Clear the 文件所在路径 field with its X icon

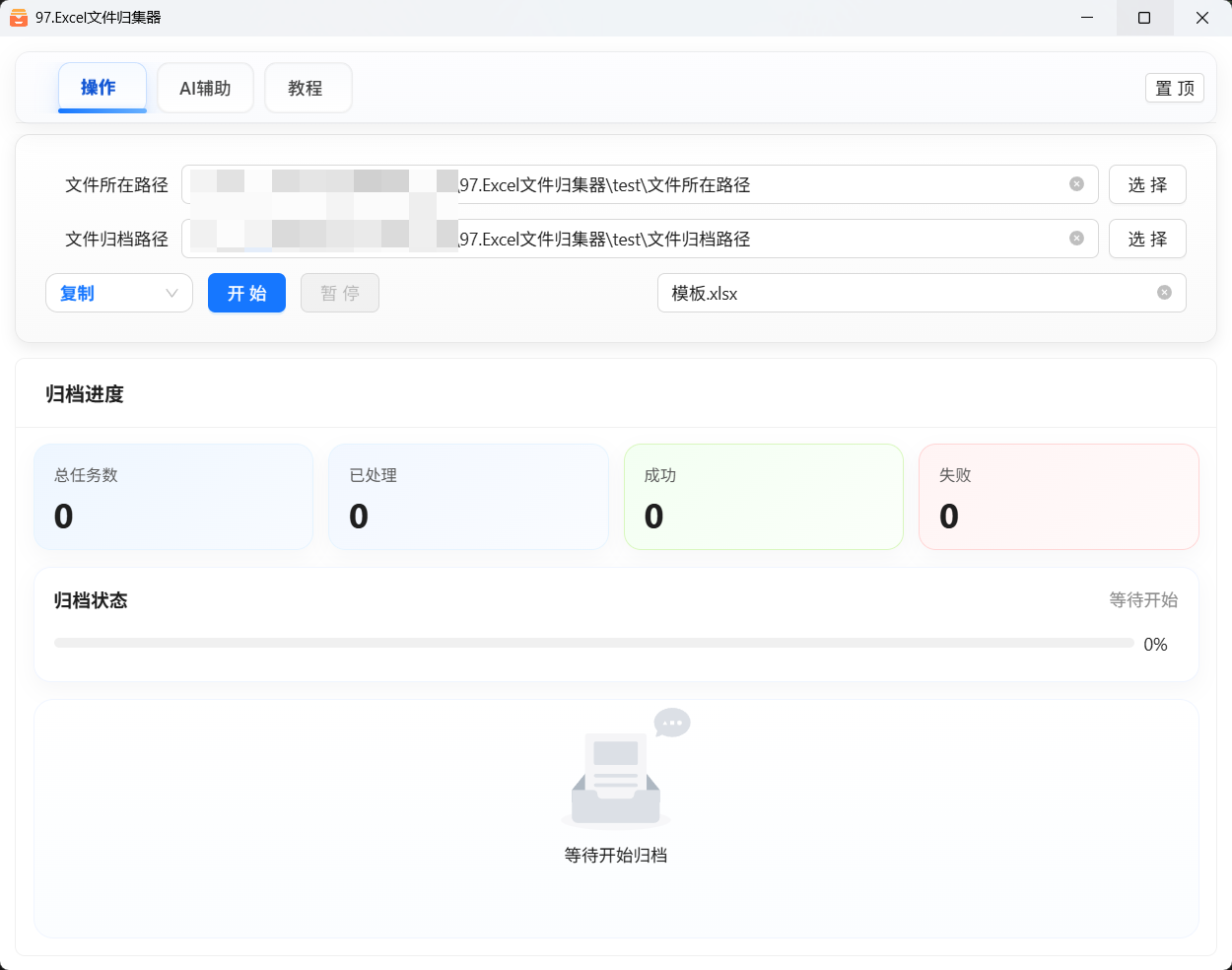point(1076,184)
